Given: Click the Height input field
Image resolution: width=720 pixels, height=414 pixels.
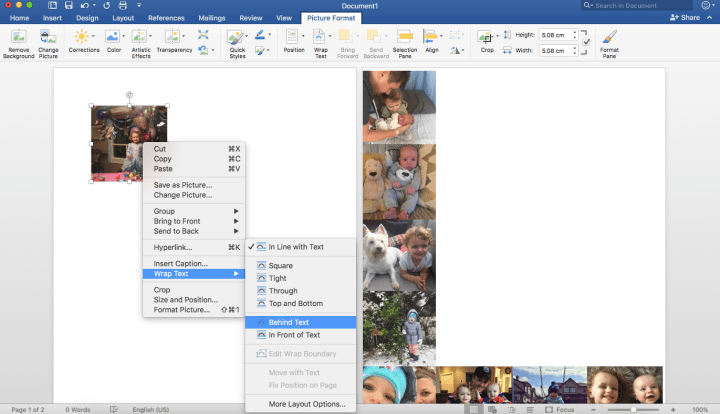Looking at the screenshot, I should click(555, 35).
